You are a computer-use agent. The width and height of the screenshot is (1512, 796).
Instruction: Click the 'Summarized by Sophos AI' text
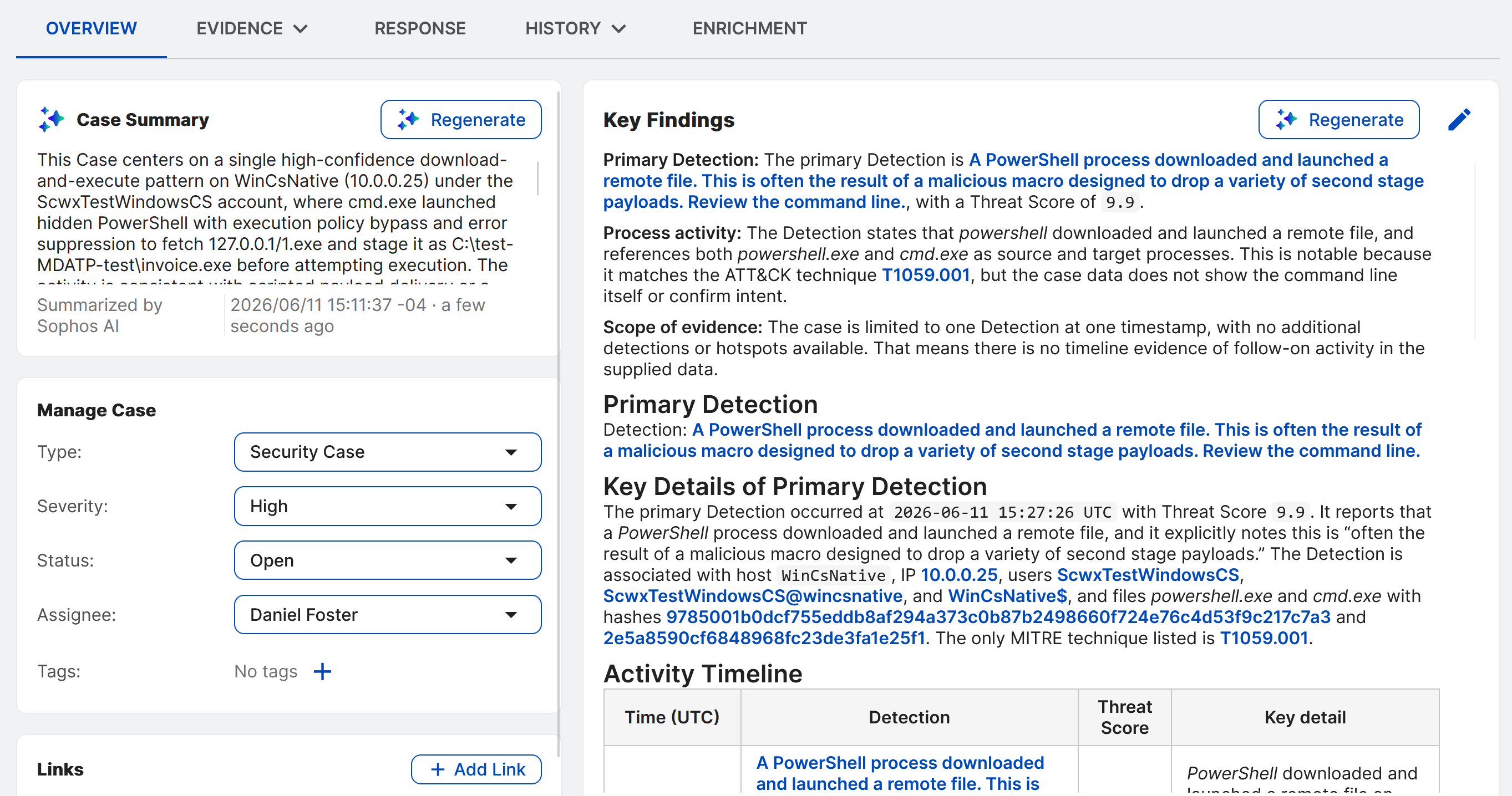[99, 315]
